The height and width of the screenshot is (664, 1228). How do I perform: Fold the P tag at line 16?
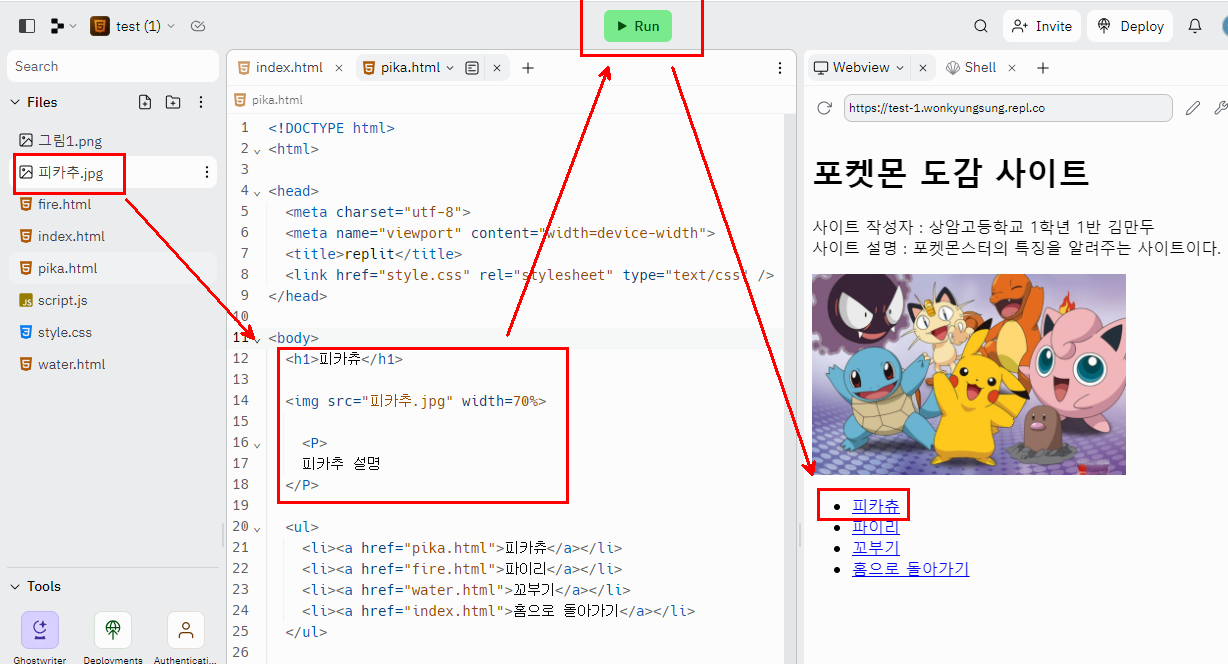point(257,444)
